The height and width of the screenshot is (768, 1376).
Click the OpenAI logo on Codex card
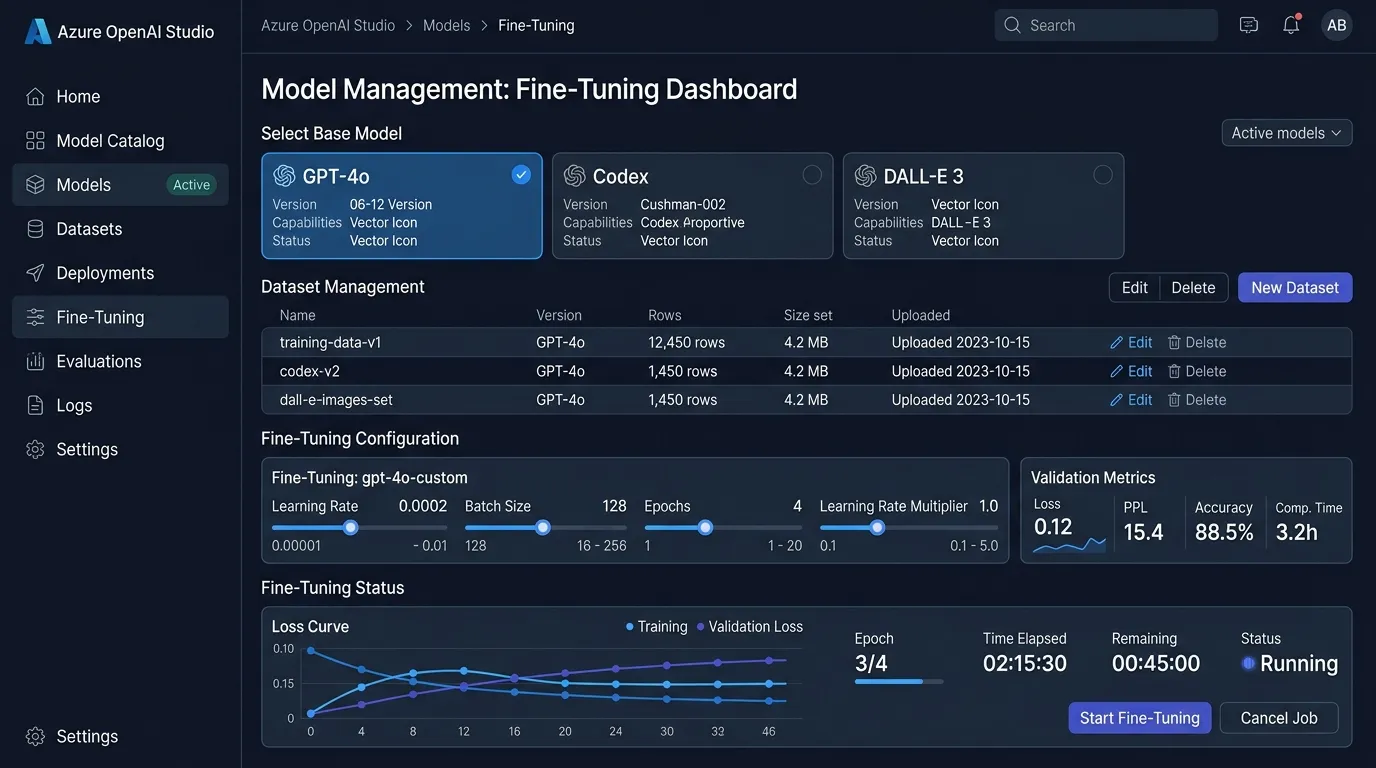coord(574,176)
